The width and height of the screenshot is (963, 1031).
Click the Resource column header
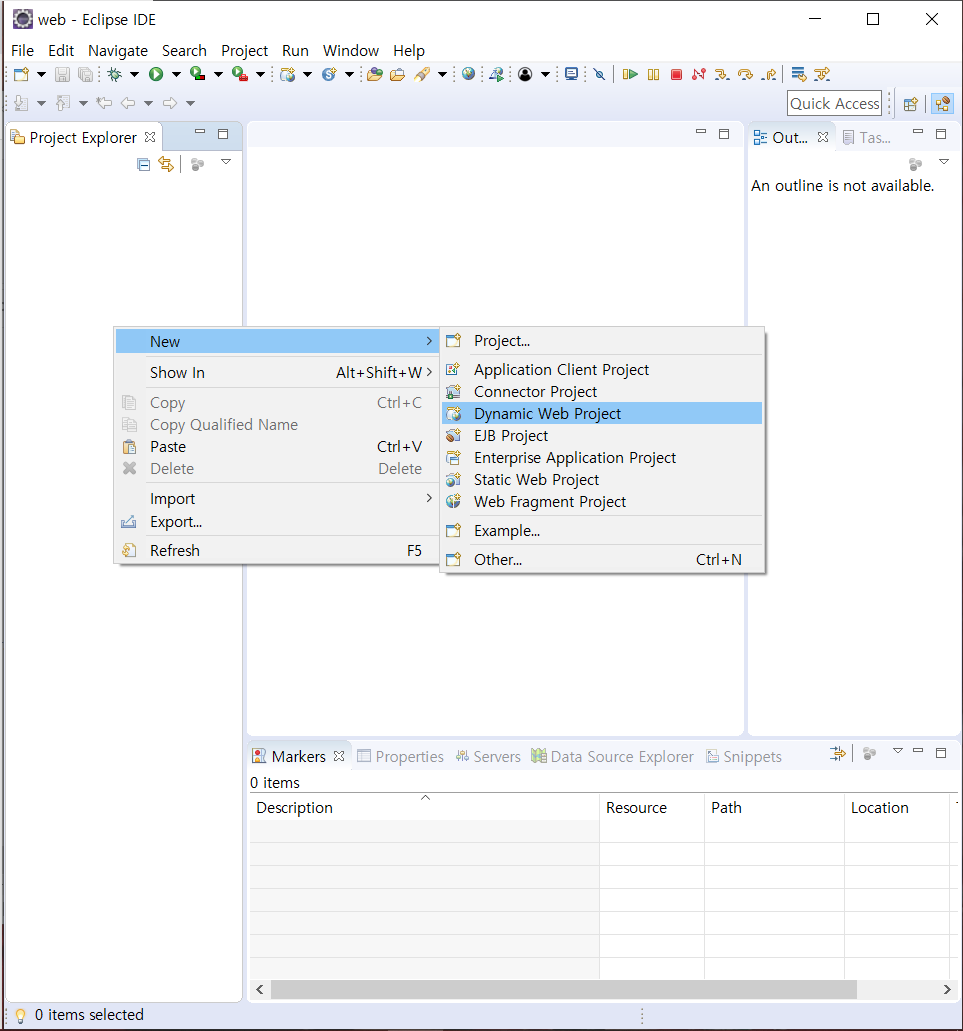pos(651,807)
